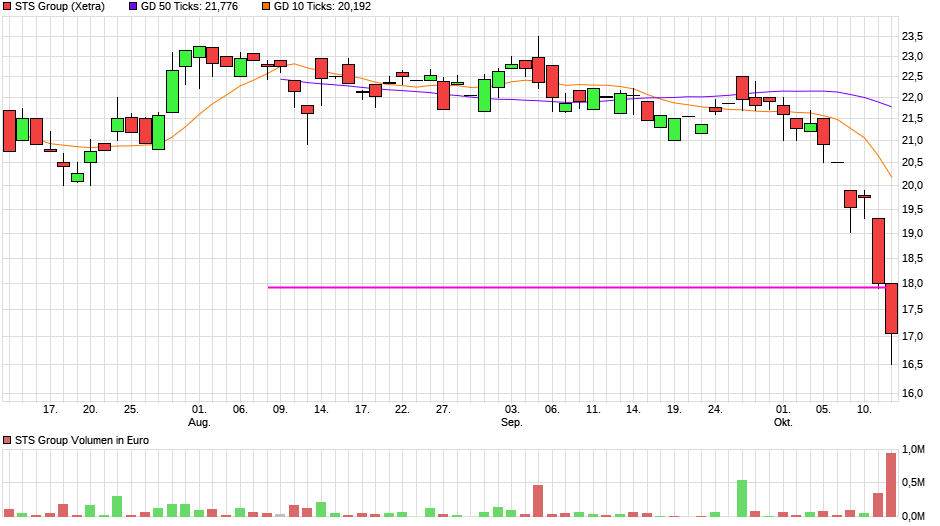940x526 pixels.
Task: Click the large red volume bar under '06.' September
Action: click(x=538, y=501)
